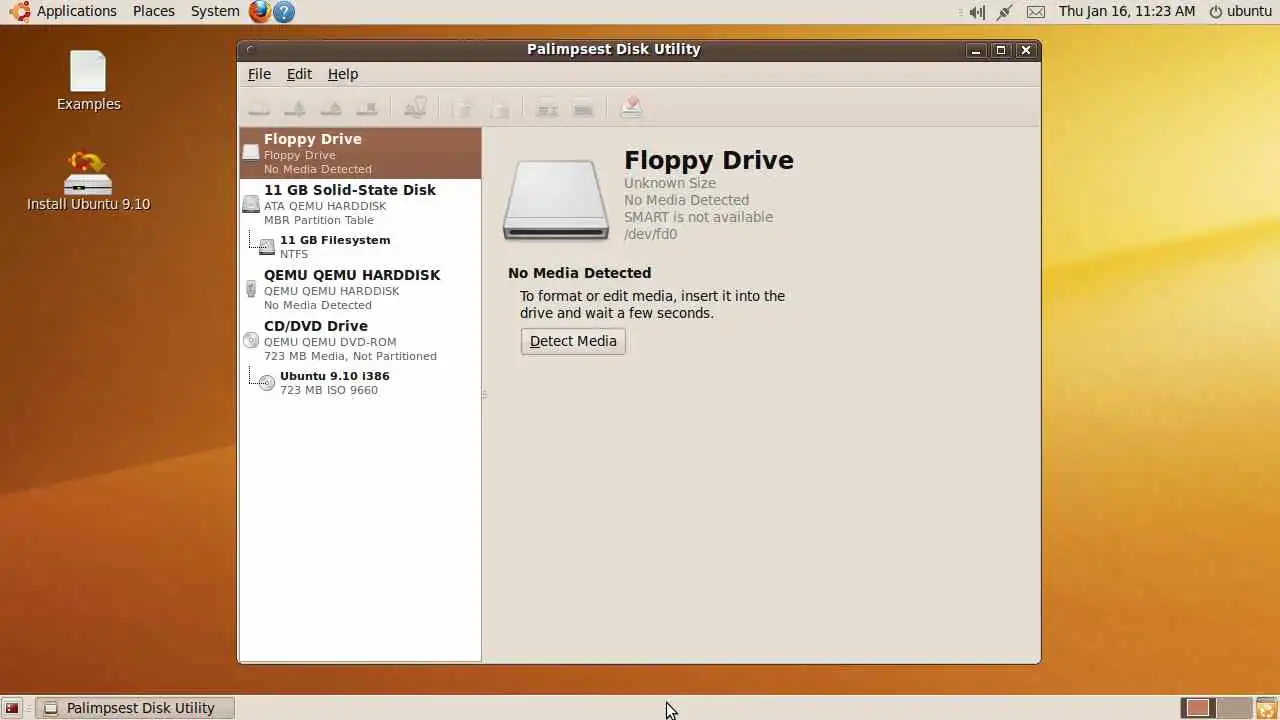
Task: Click the Install Ubuntu 9.10 desktop icon
Action: click(88, 181)
